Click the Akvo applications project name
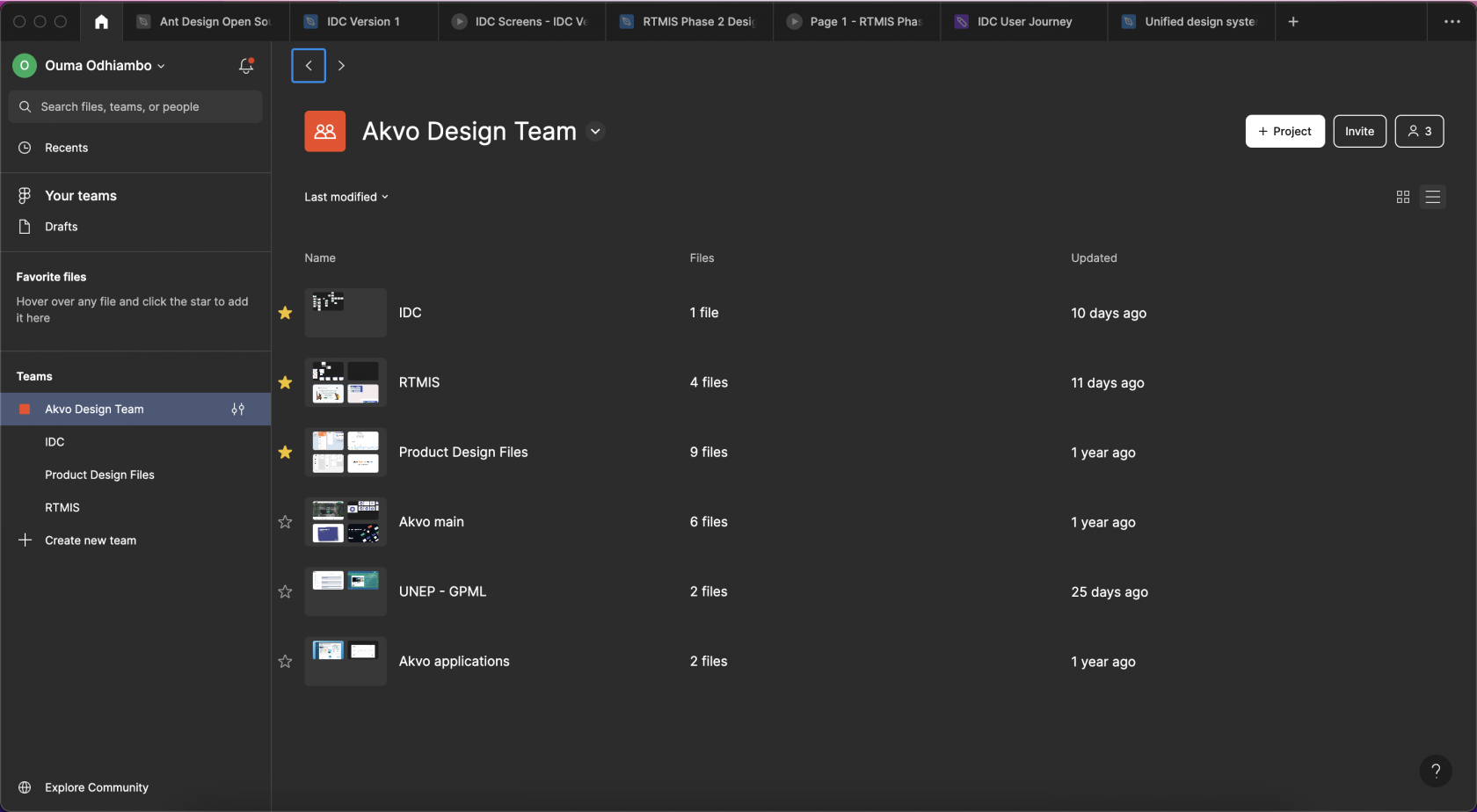The width and height of the screenshot is (1477, 812). [x=455, y=662]
